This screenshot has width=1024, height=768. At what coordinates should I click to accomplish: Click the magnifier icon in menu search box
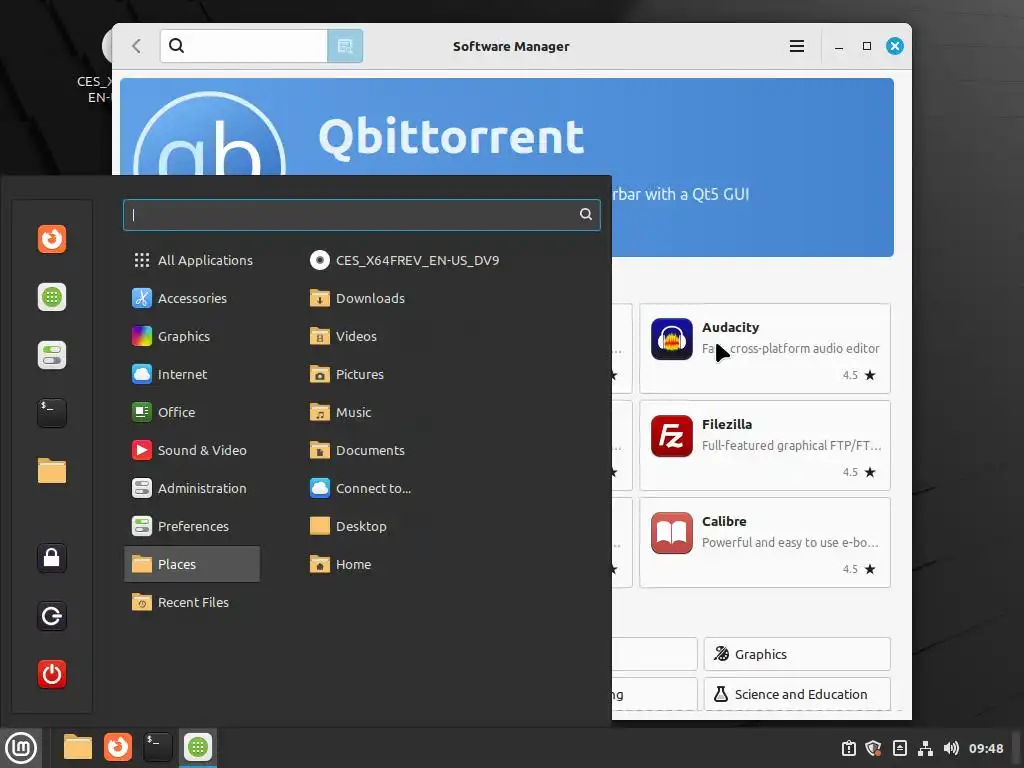click(x=586, y=214)
